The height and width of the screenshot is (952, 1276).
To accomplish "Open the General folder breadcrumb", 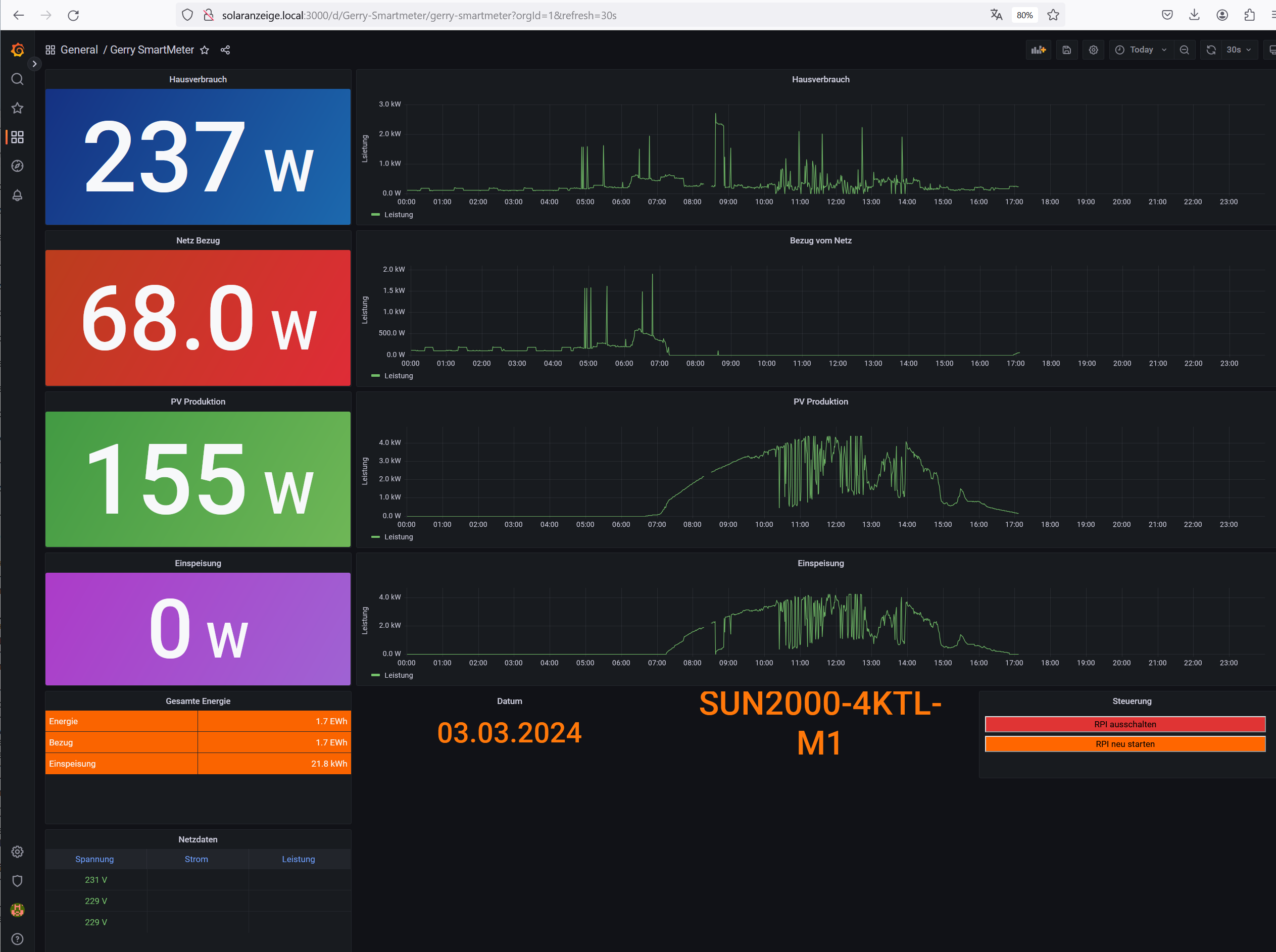I will point(79,49).
